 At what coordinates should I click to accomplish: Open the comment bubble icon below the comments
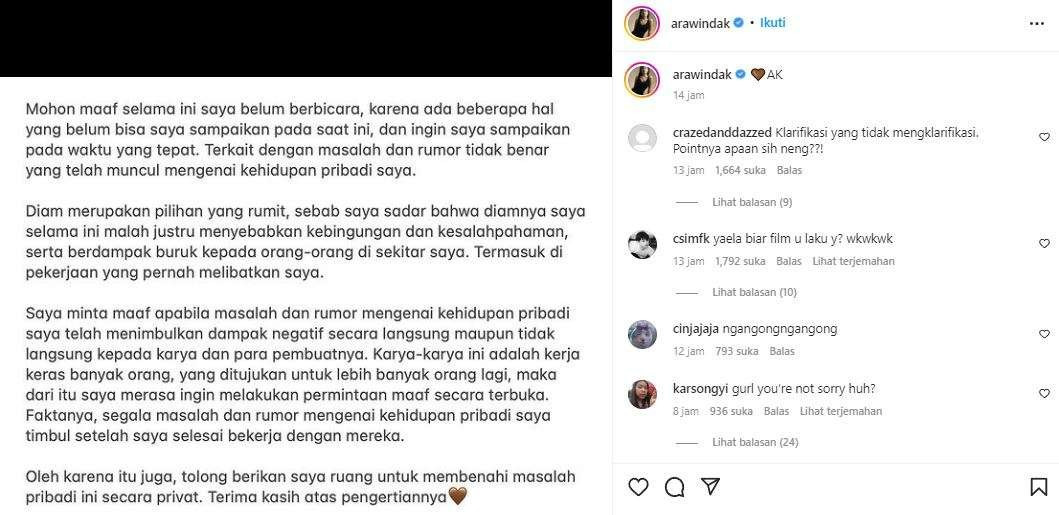(674, 487)
